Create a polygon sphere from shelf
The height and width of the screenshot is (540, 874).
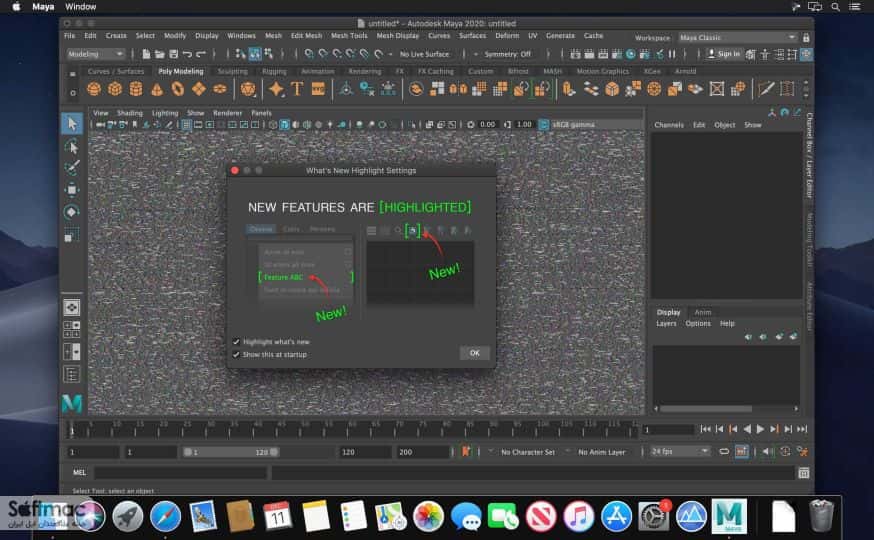pyautogui.click(x=94, y=89)
